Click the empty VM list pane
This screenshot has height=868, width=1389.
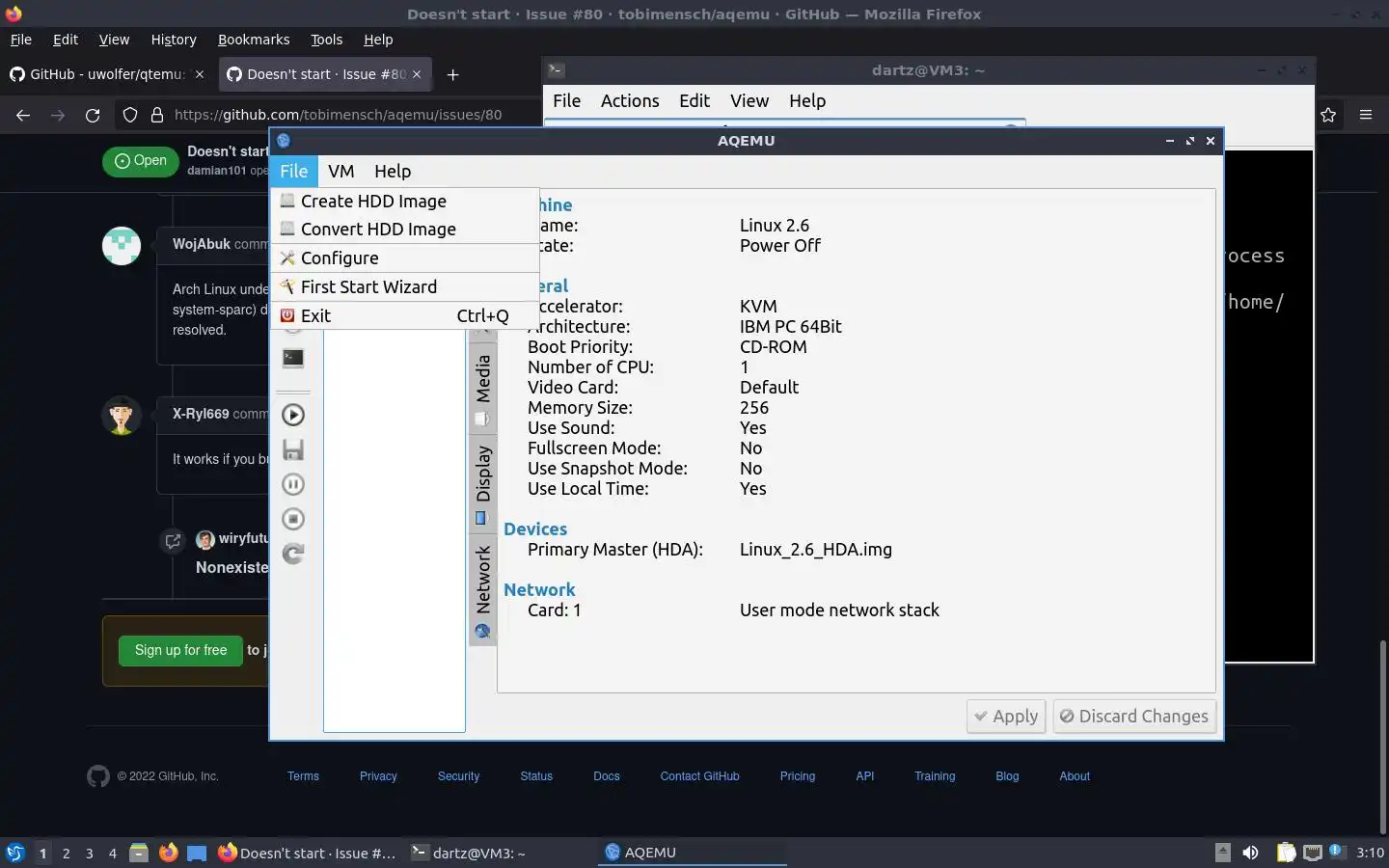[x=394, y=530]
